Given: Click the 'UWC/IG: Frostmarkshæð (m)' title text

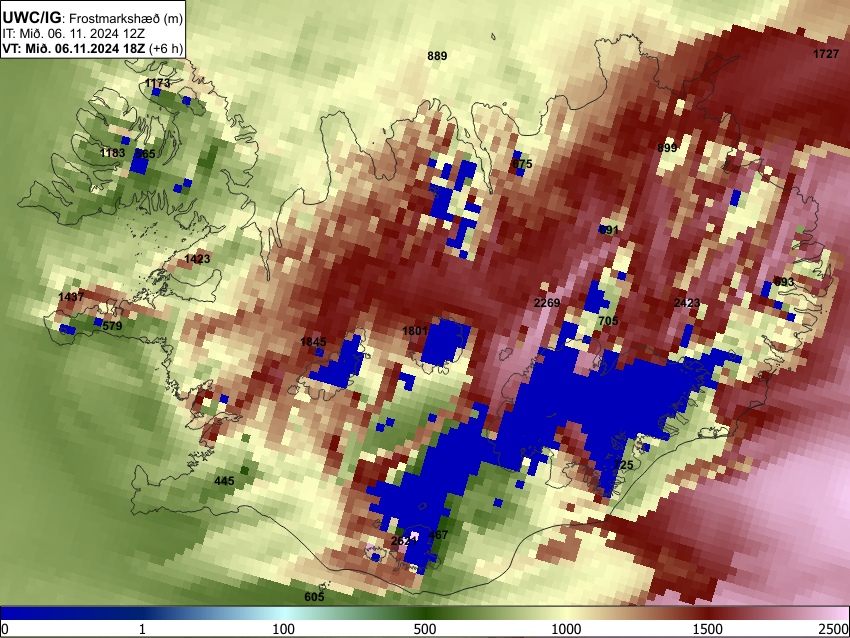Looking at the screenshot, I should [93, 17].
